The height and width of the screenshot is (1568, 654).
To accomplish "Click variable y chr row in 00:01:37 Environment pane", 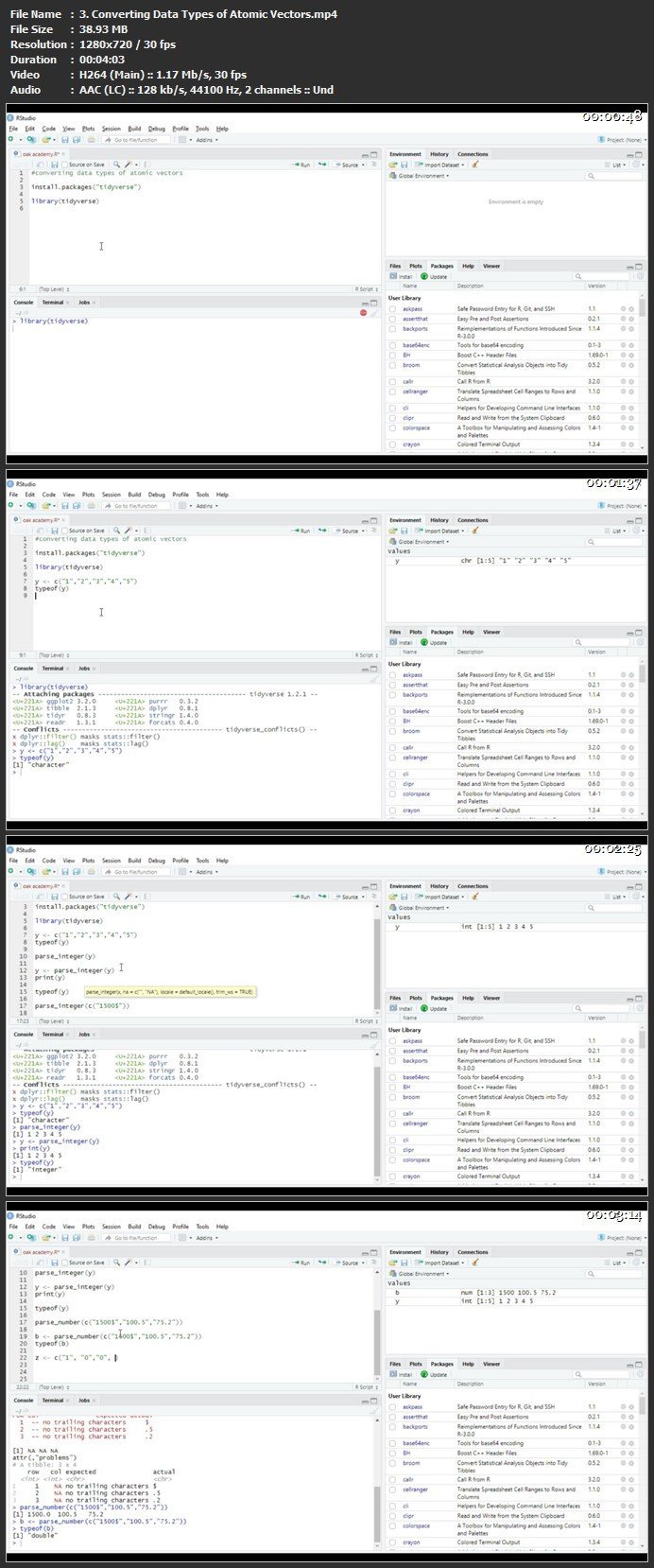I will tap(516, 561).
